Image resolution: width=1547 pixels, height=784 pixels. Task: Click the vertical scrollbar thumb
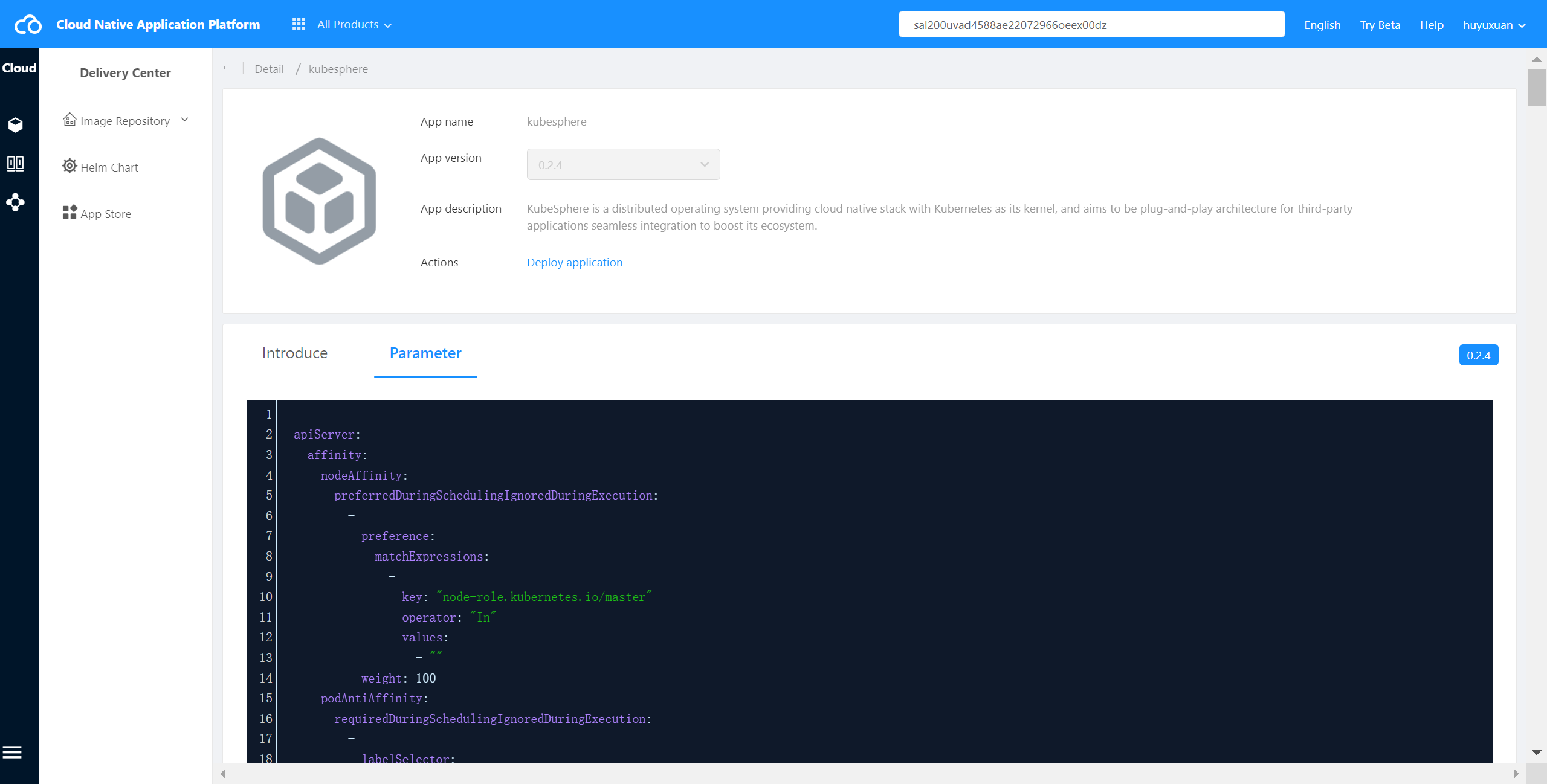1537,88
